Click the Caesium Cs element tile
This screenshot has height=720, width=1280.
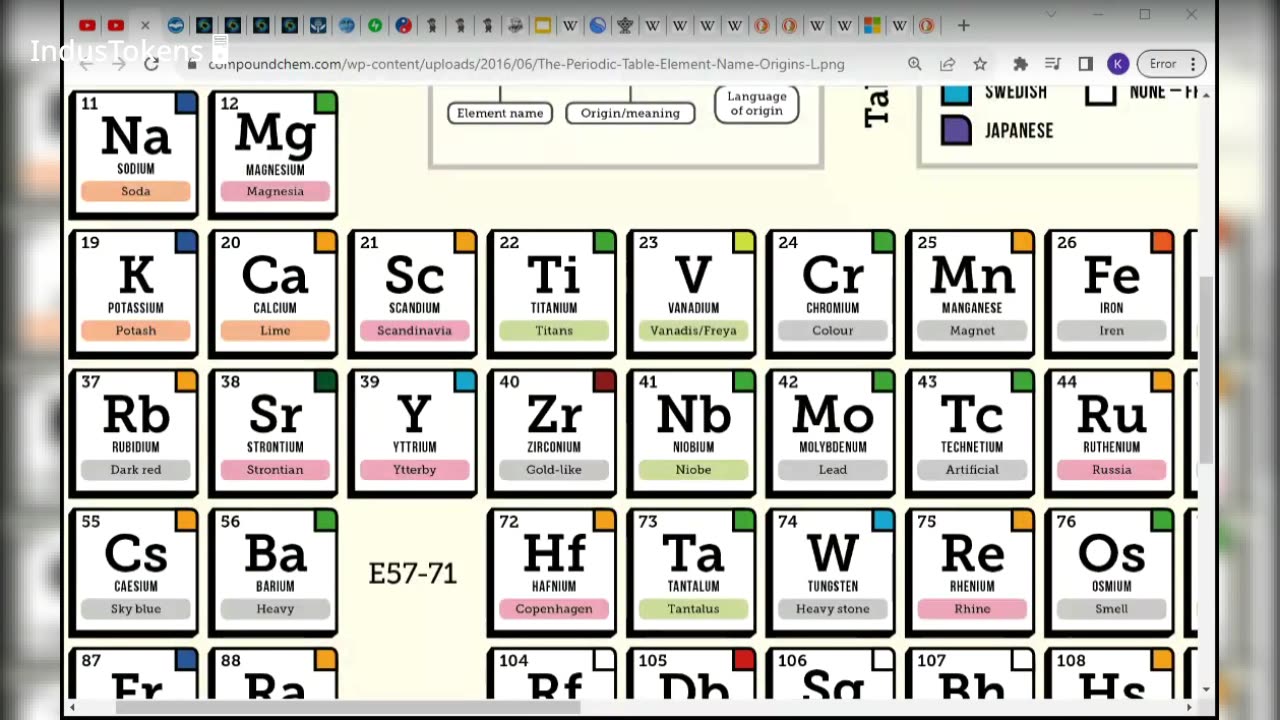(x=134, y=572)
